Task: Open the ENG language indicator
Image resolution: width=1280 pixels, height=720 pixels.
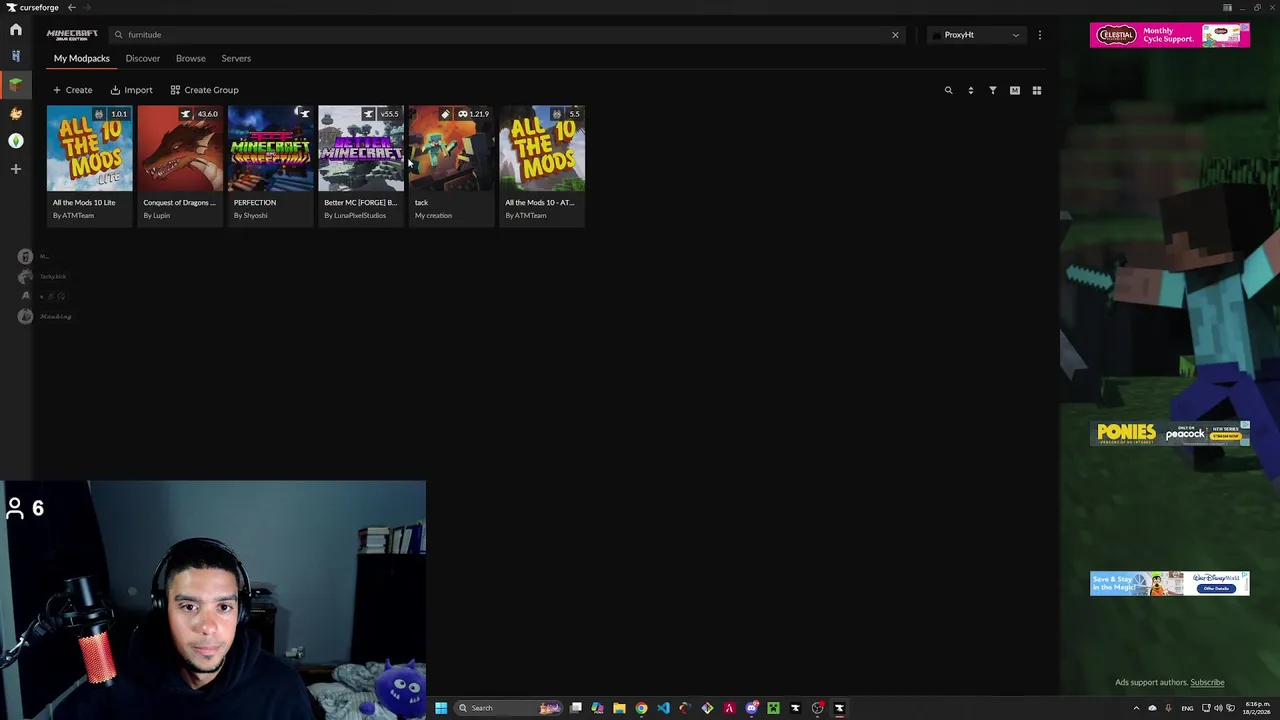Action: pos(1187,708)
